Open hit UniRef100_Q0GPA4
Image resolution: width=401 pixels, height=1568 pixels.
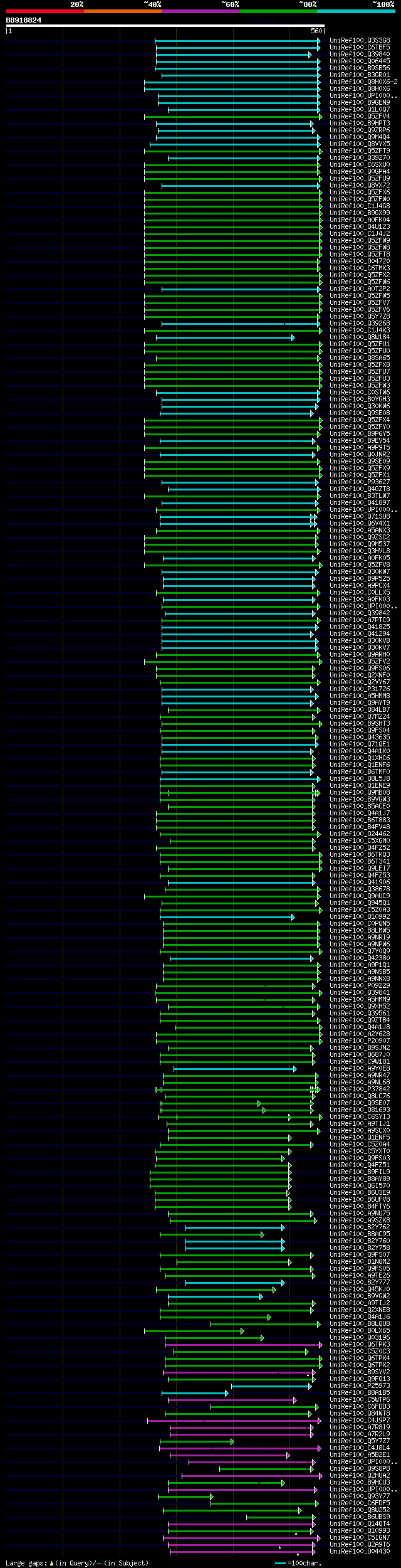point(360,172)
